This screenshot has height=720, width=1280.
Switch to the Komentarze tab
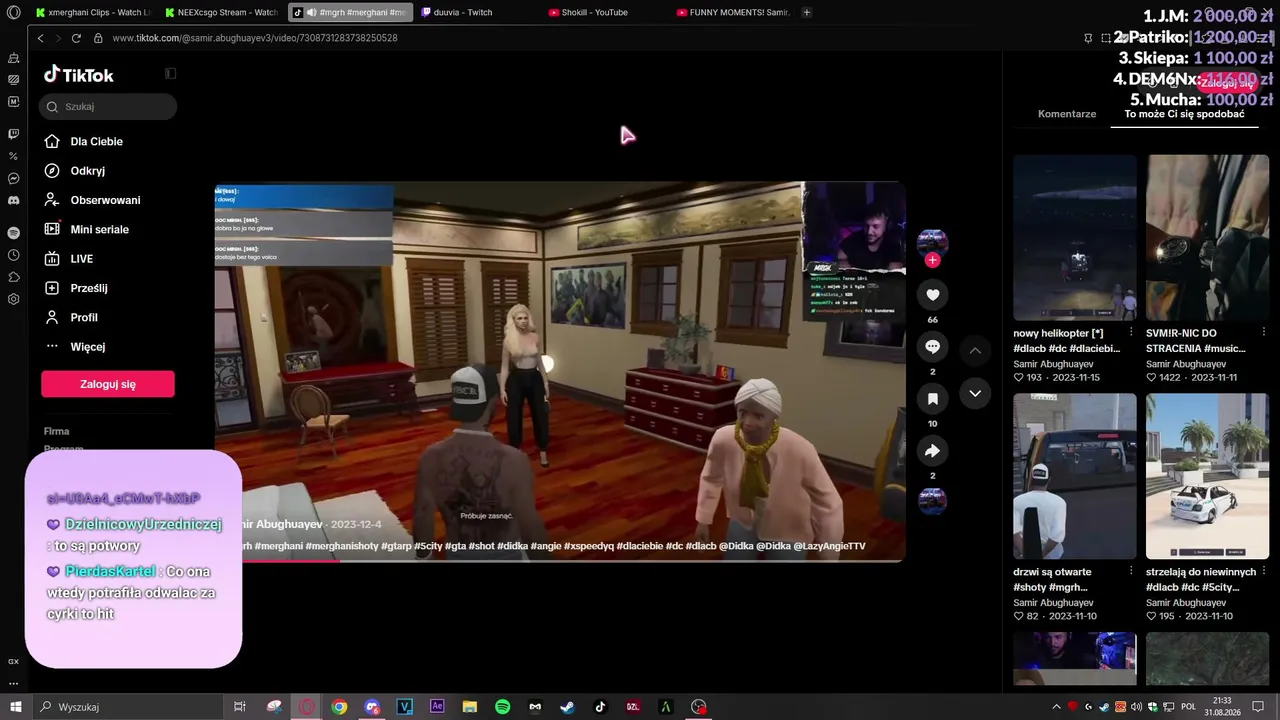pyautogui.click(x=1067, y=114)
